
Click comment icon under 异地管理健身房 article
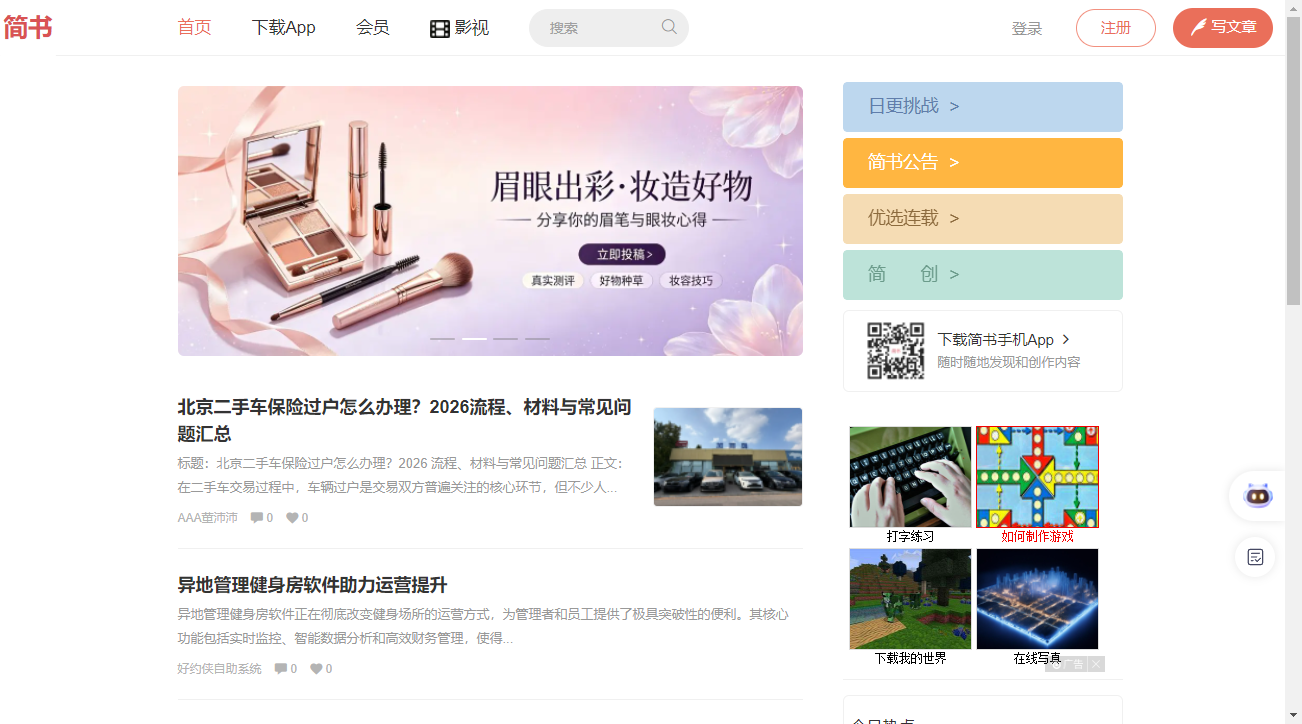[x=281, y=669]
